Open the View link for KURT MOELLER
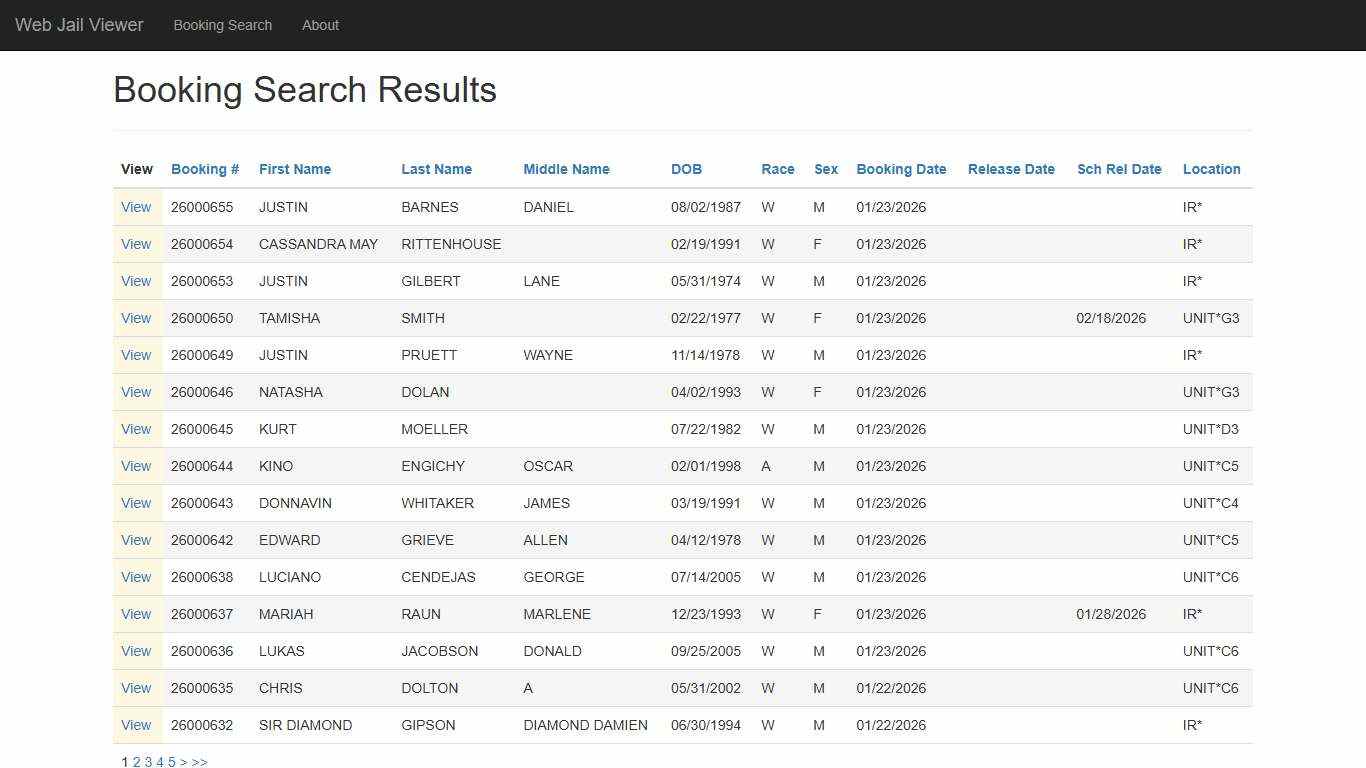 point(136,429)
